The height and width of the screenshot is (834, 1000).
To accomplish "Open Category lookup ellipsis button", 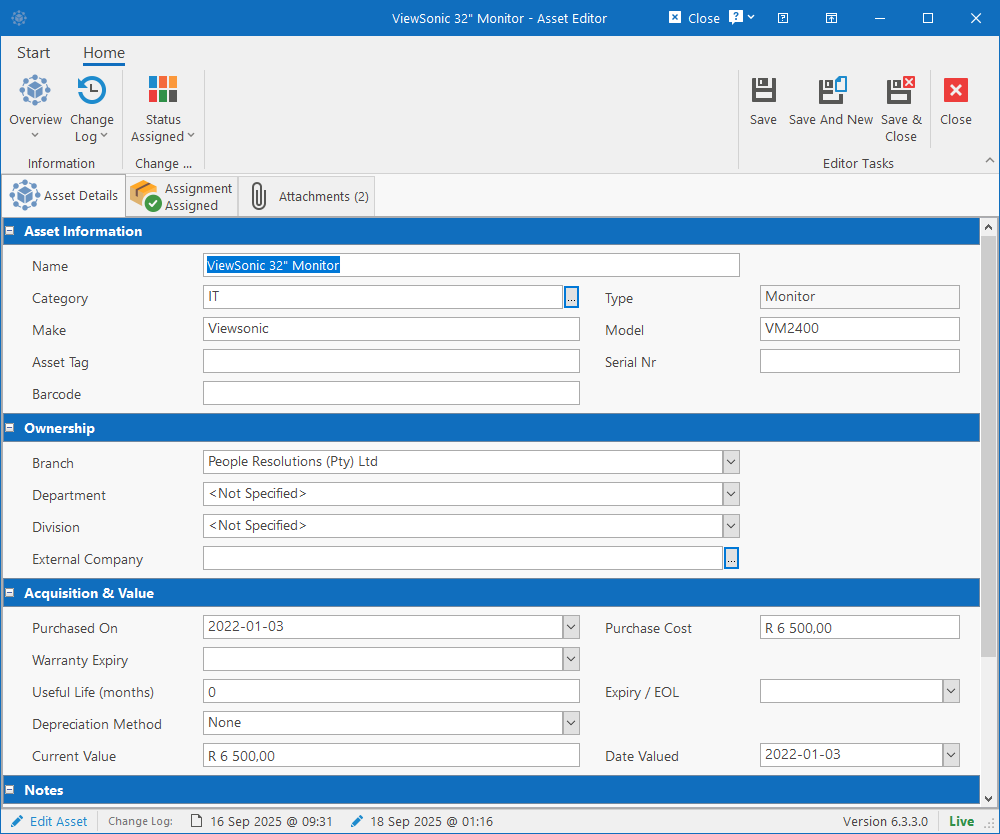I will click(x=571, y=297).
